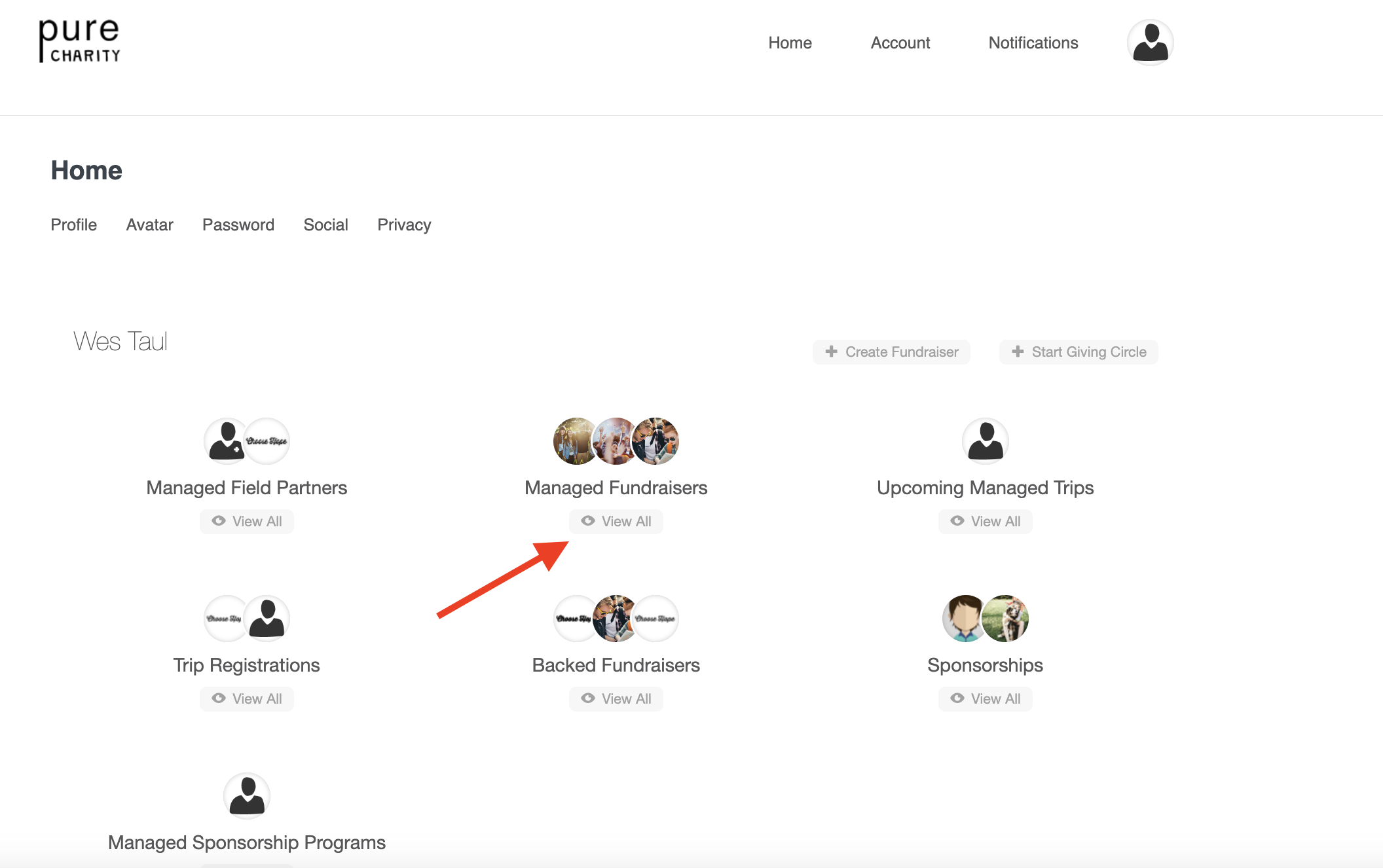View all Backed Fundraisers

pos(616,699)
